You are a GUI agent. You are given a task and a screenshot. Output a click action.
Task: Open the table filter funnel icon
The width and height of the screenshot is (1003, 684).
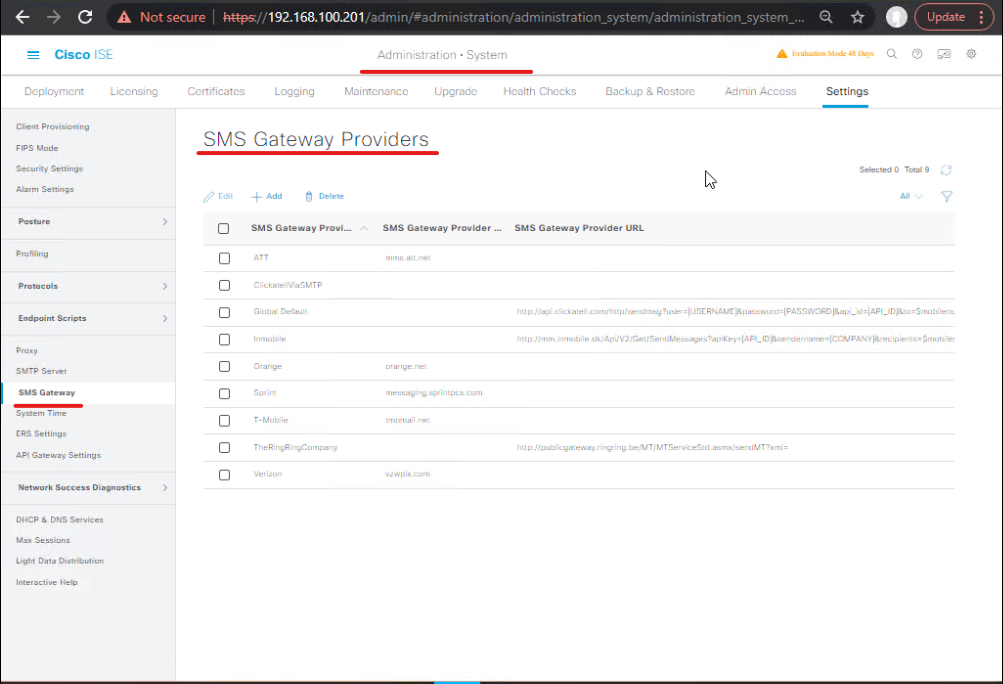tap(947, 196)
